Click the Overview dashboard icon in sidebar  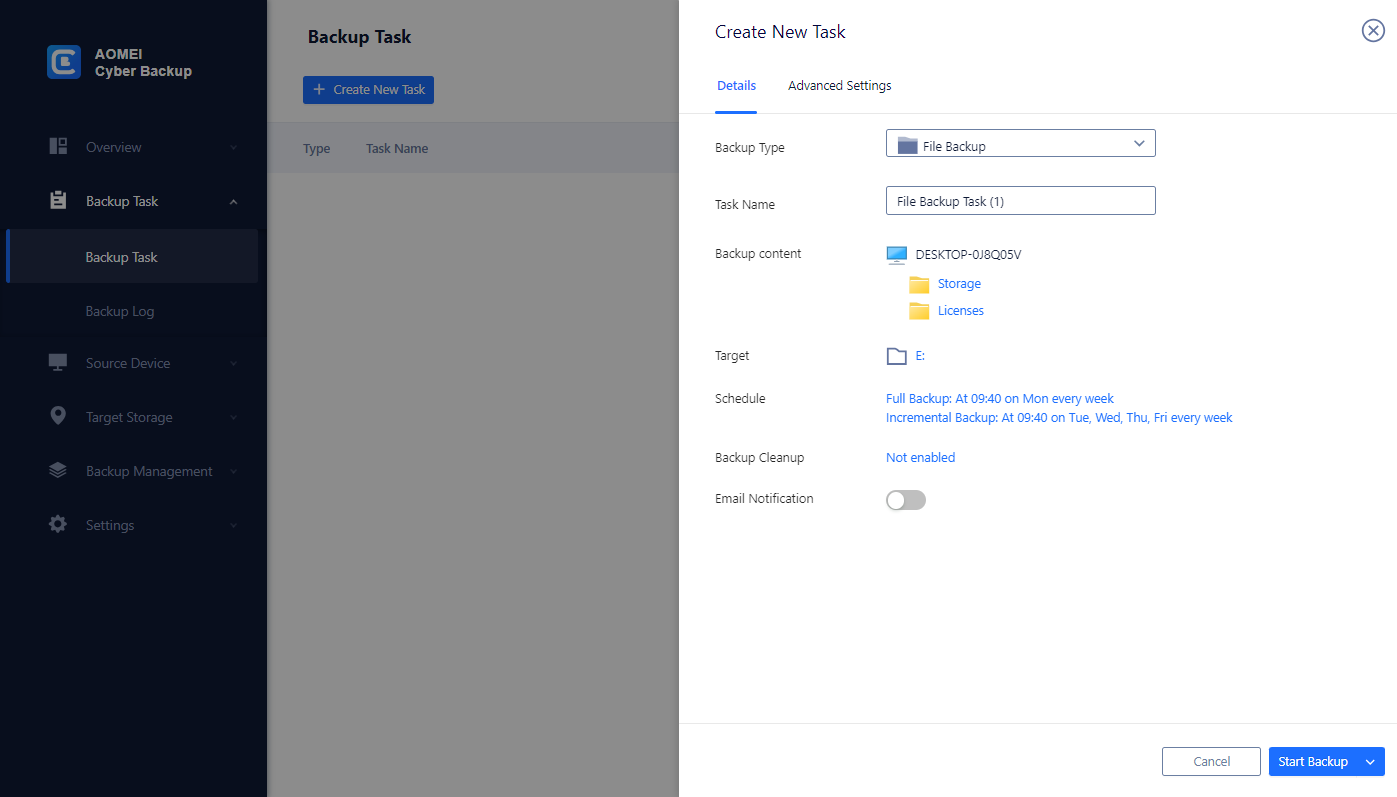coord(58,146)
